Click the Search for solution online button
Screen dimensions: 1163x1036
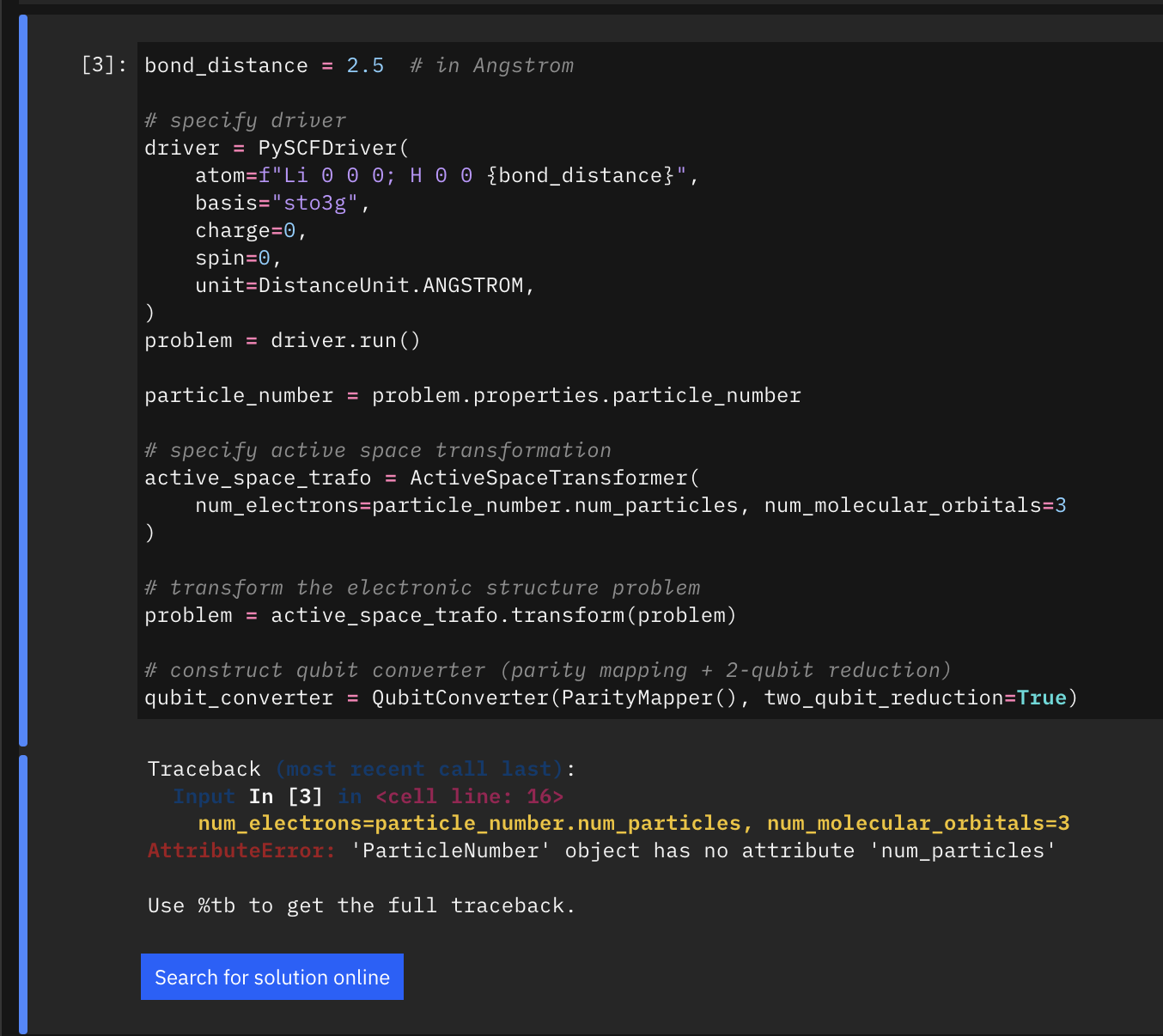tap(272, 977)
